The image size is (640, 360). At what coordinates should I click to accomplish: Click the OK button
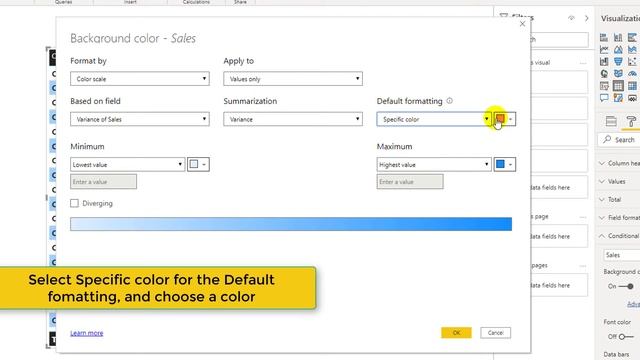456,333
